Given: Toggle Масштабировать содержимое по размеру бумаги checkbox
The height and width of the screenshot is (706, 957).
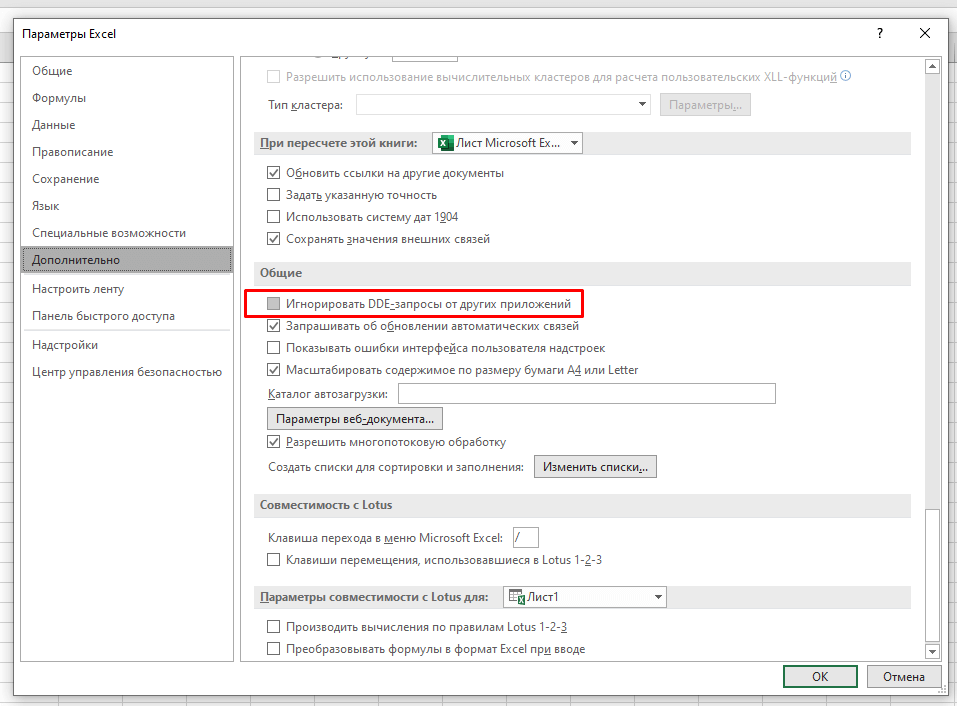Looking at the screenshot, I should 273,370.
